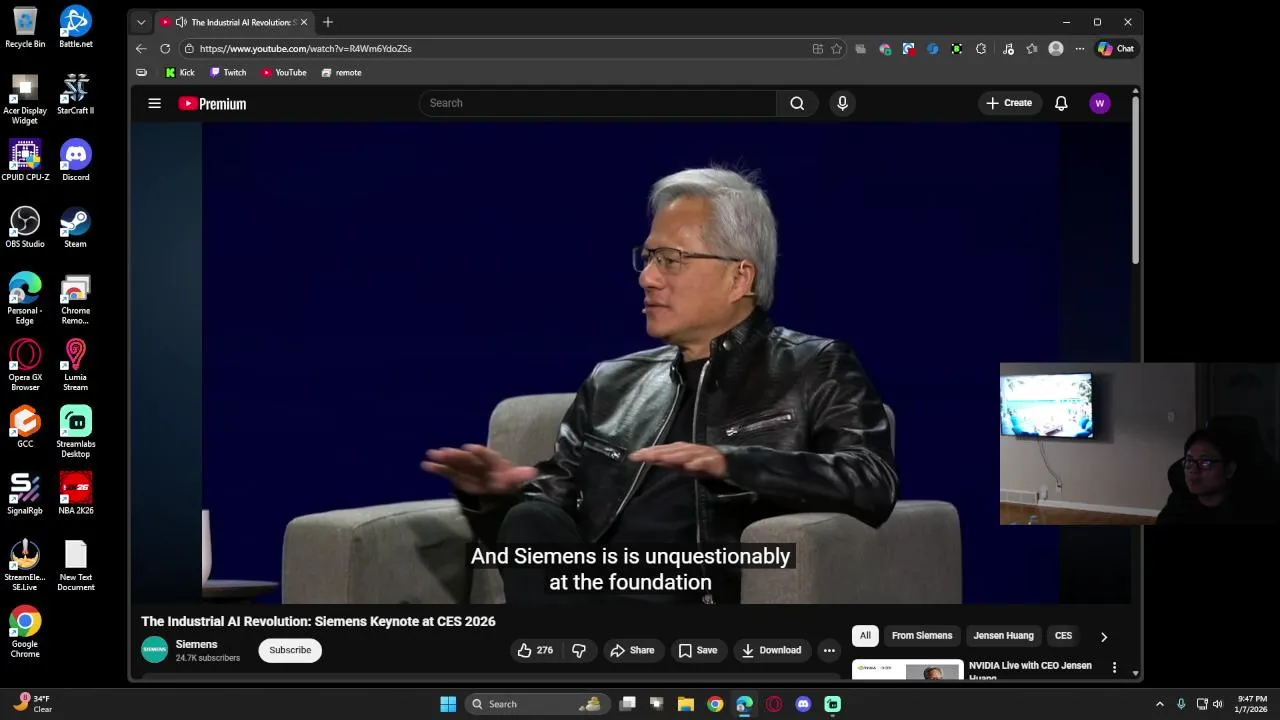
Task: Select the All filter chip
Action: [x=865, y=636]
